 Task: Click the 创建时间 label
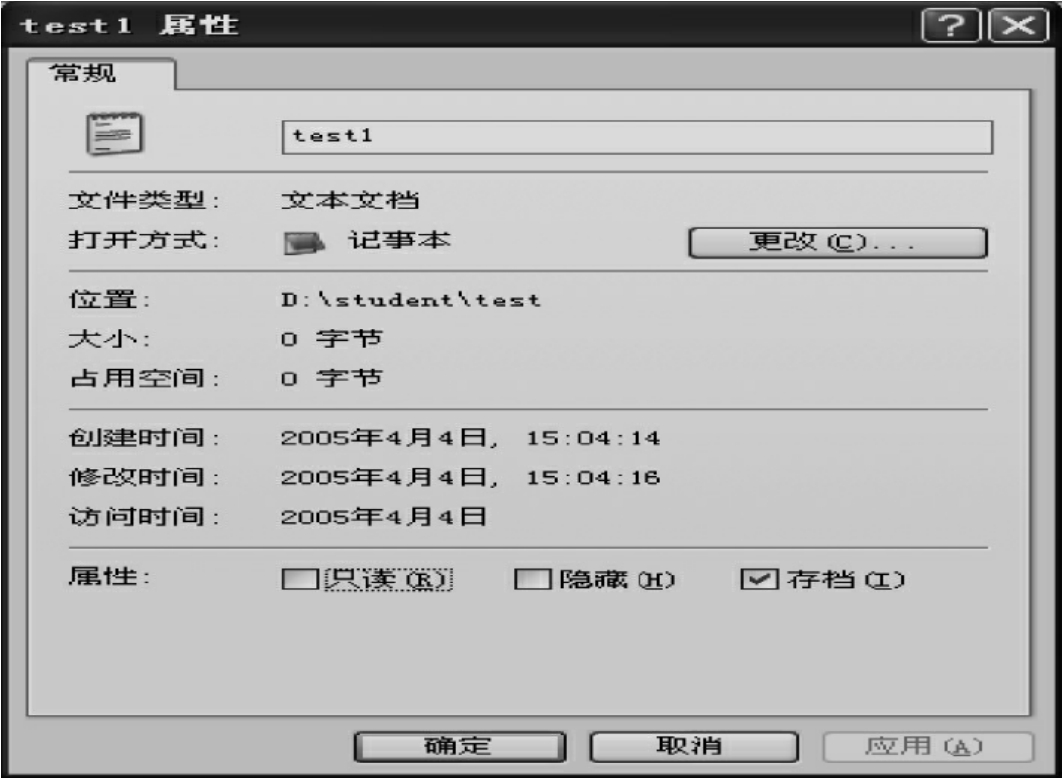144,437
